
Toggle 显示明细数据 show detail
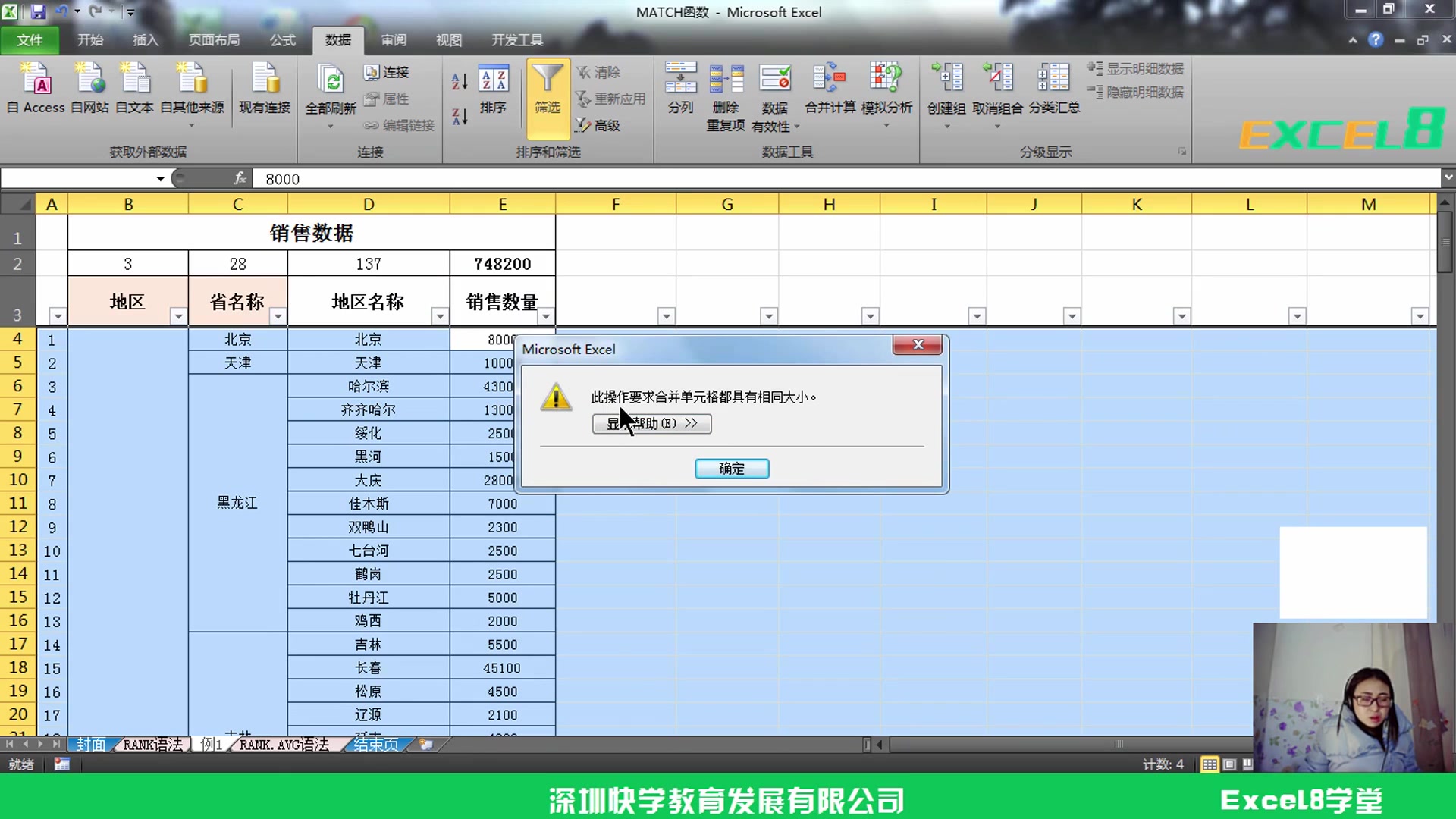[x=1135, y=68]
